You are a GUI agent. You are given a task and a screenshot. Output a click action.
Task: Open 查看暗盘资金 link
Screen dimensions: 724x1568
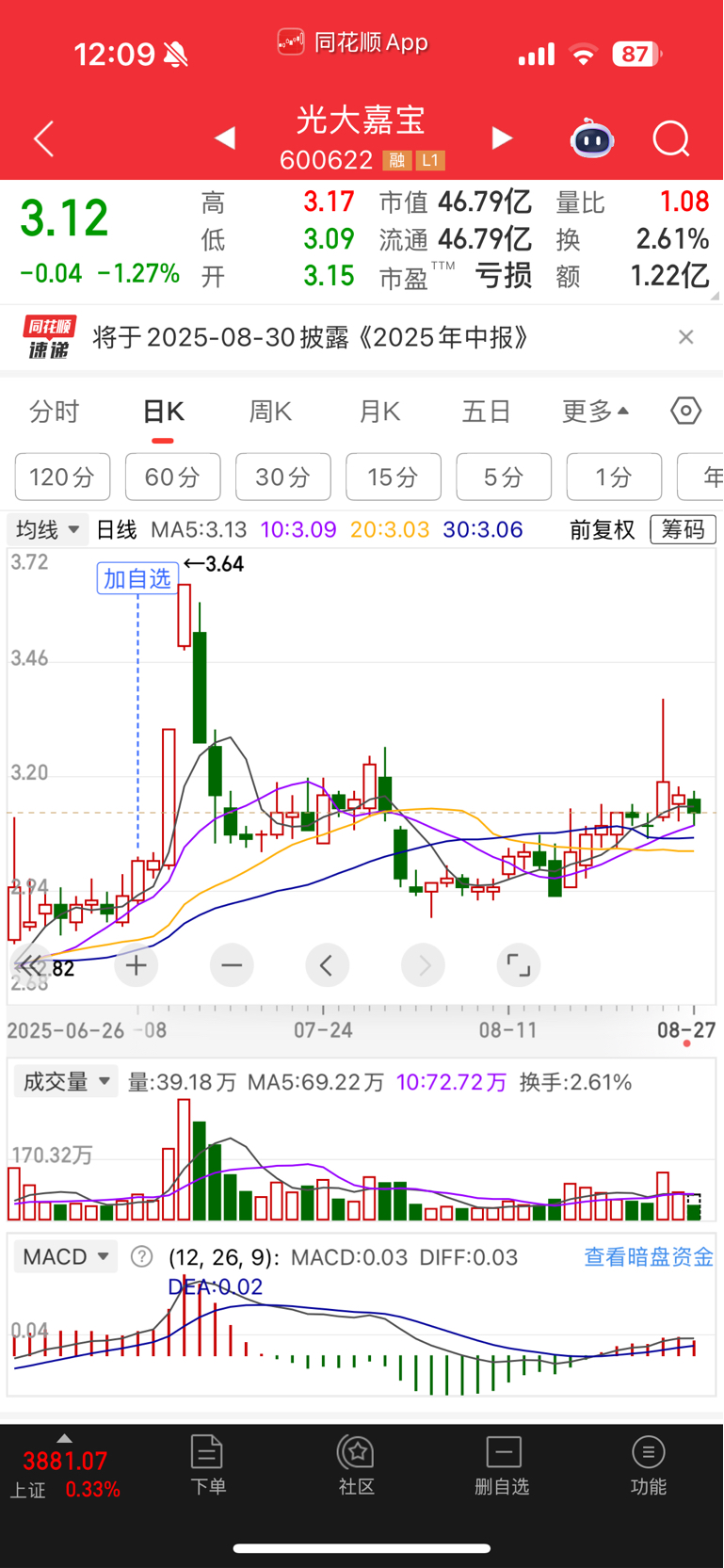649,1256
